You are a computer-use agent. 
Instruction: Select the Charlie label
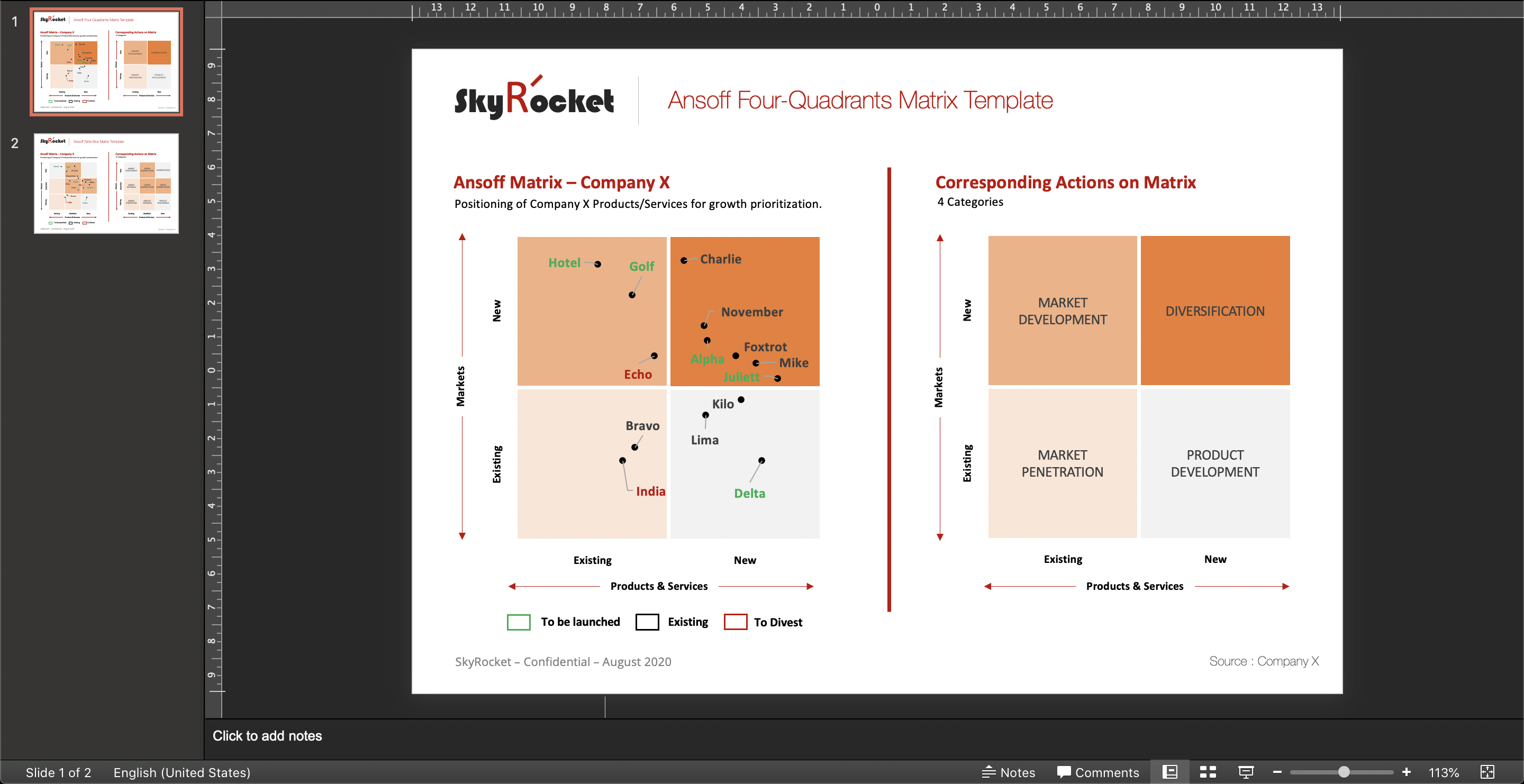pos(721,259)
